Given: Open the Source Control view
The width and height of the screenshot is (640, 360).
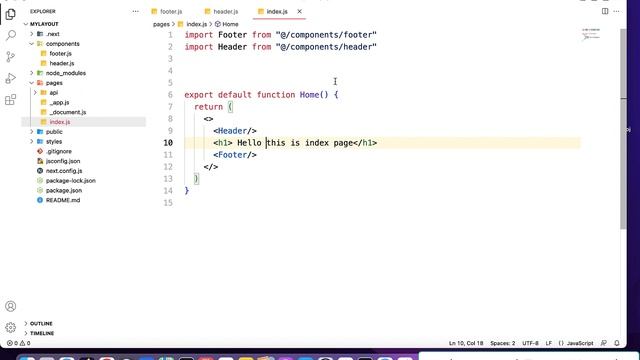Looking at the screenshot, I should coord(11,57).
